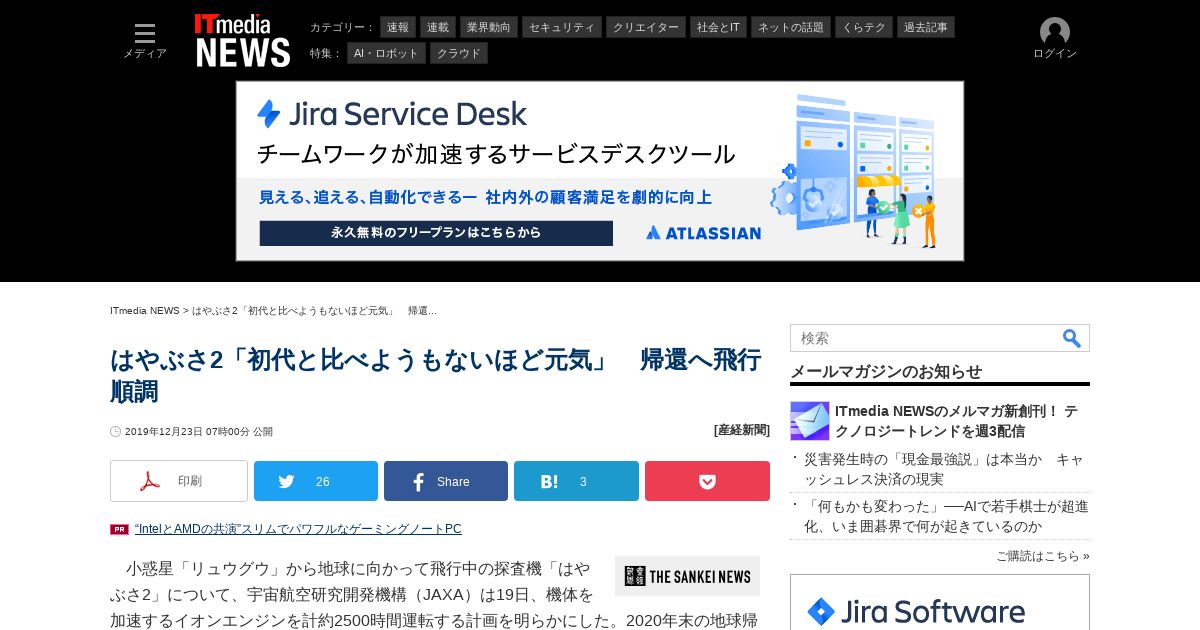Screen dimensions: 1200x630
Task: Click the メールマガジンのお知らせ heading
Action: [886, 371]
